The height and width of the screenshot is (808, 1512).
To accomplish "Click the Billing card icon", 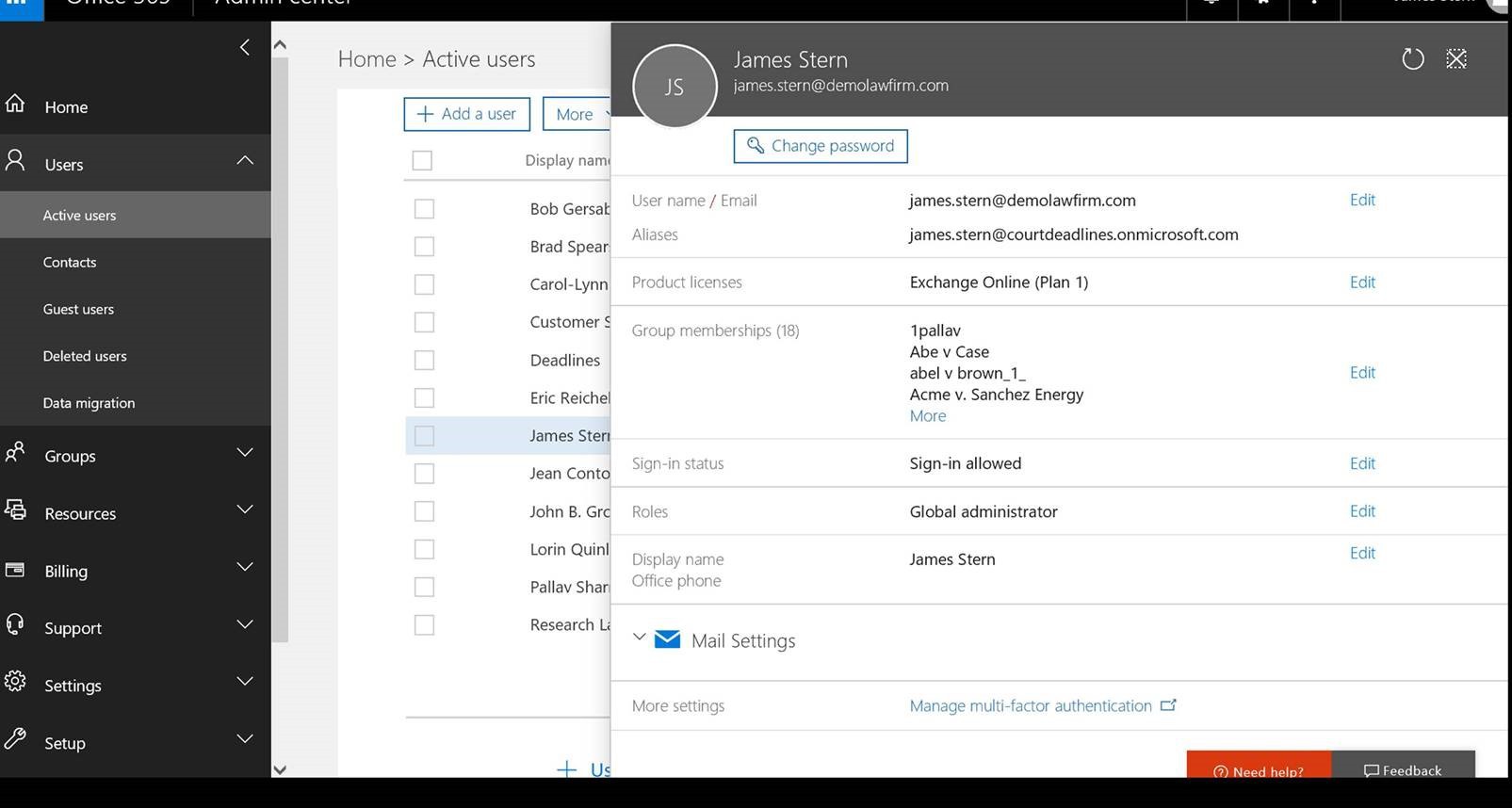I will tap(15, 570).
